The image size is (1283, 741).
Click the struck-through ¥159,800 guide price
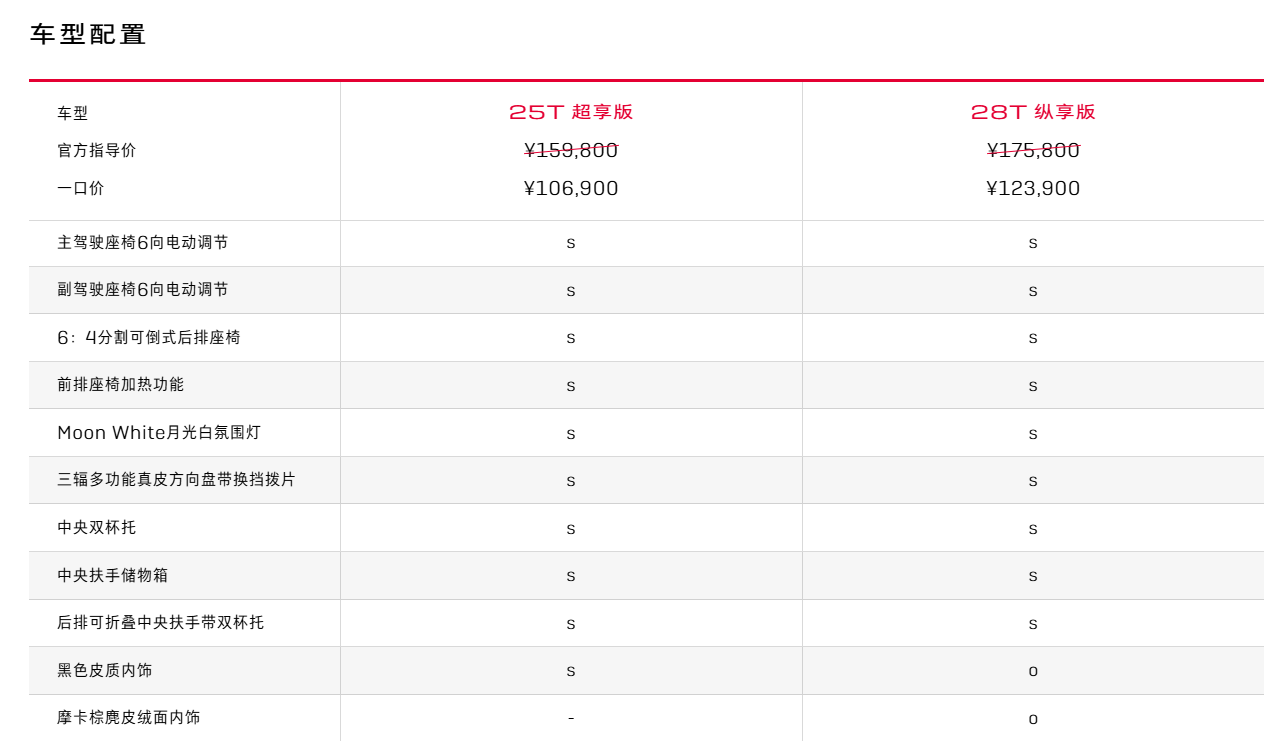point(571,150)
